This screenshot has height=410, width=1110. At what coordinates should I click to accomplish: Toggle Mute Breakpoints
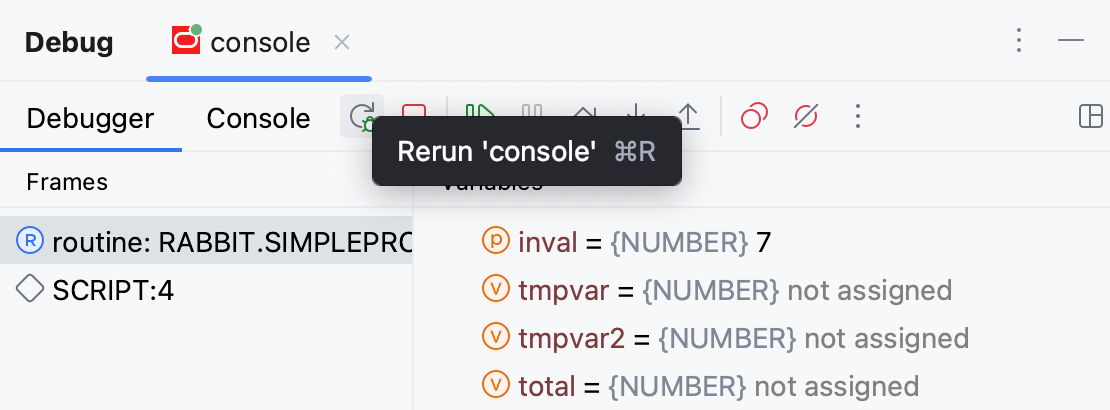tap(805, 117)
